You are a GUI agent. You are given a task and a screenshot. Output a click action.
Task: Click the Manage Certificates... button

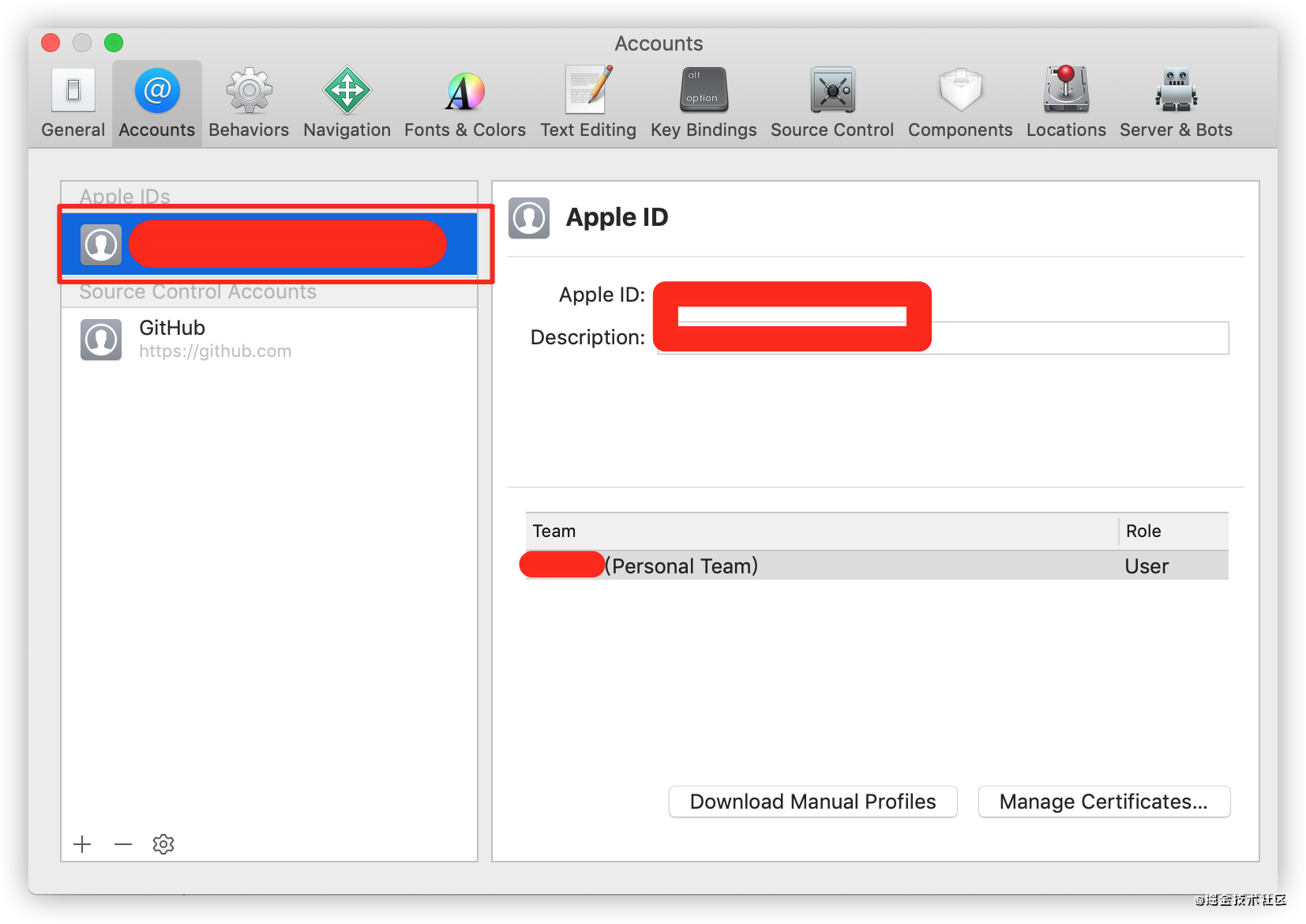point(1104,802)
